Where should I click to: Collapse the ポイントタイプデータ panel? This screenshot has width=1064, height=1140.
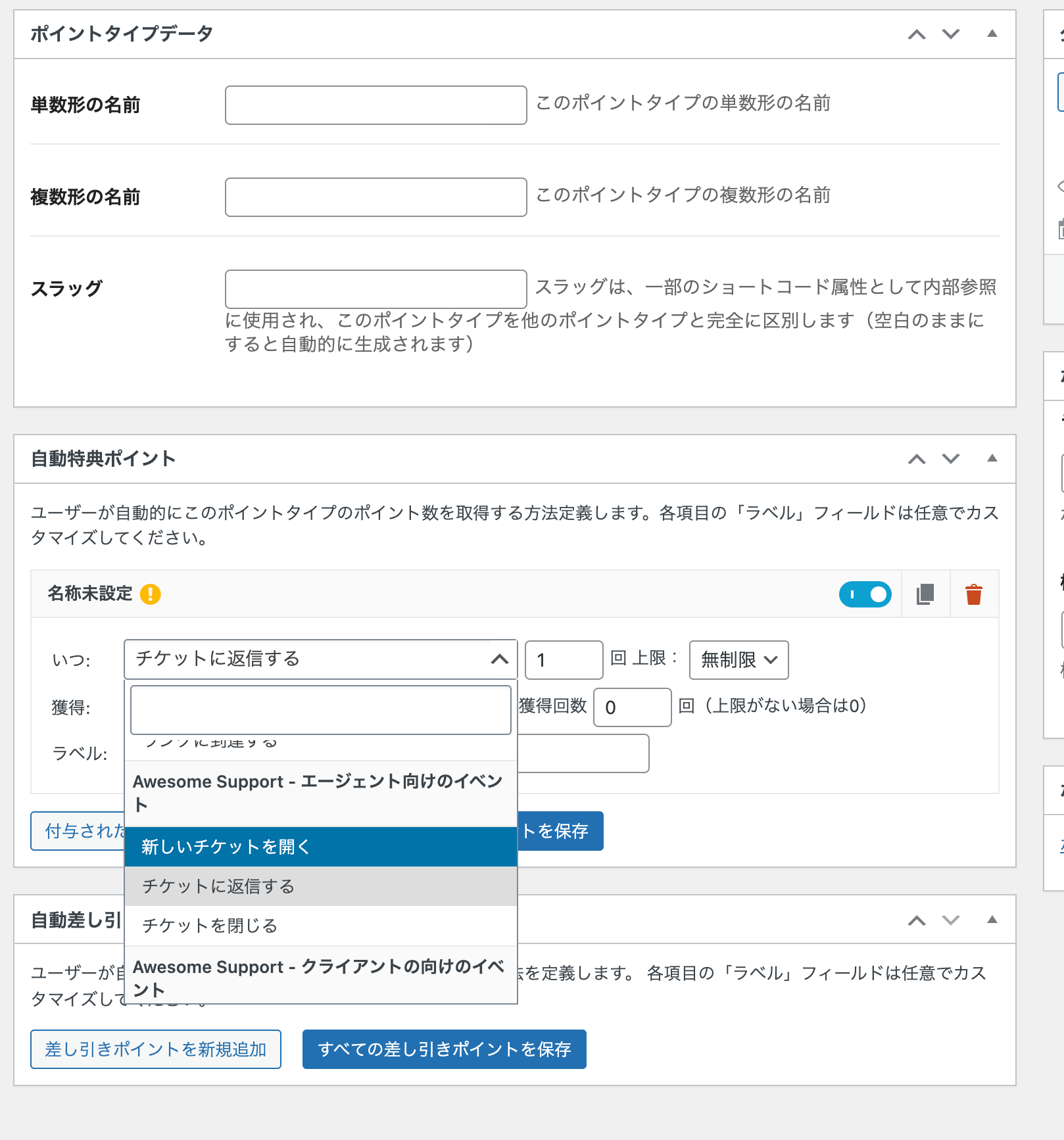pyautogui.click(x=992, y=34)
